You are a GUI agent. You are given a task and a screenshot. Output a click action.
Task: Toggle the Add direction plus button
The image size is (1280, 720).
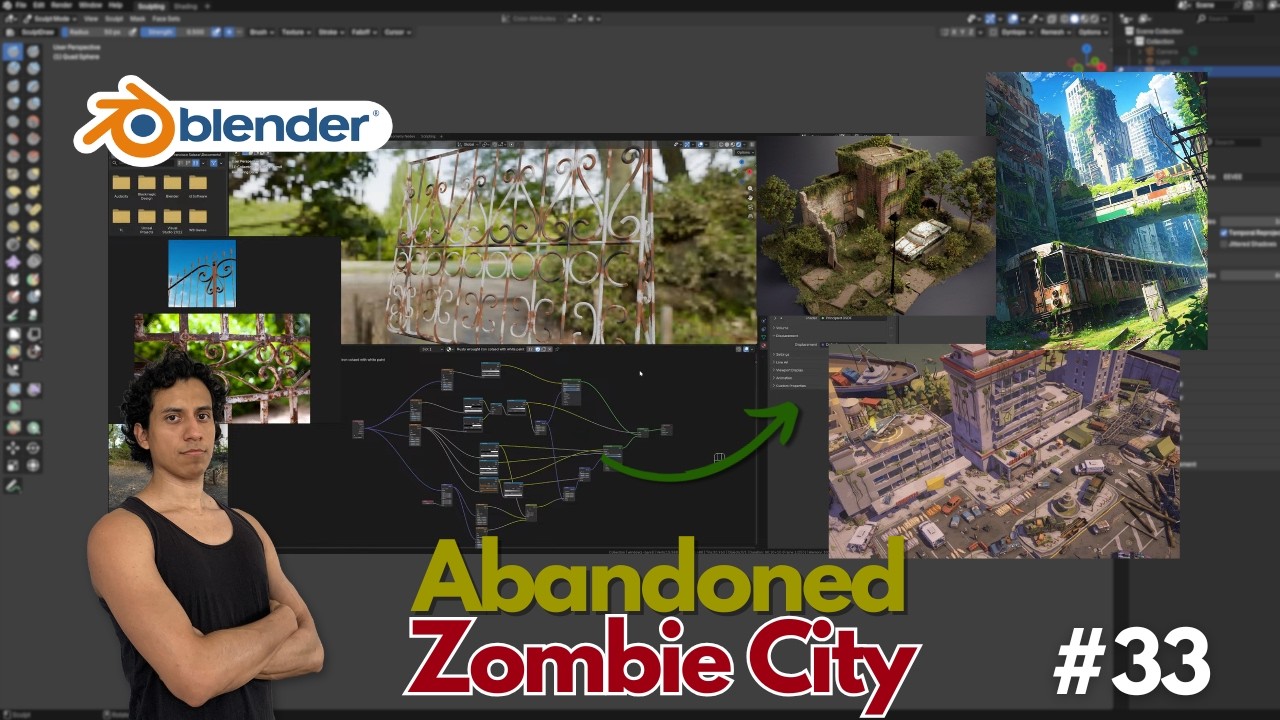pyautogui.click(x=229, y=32)
